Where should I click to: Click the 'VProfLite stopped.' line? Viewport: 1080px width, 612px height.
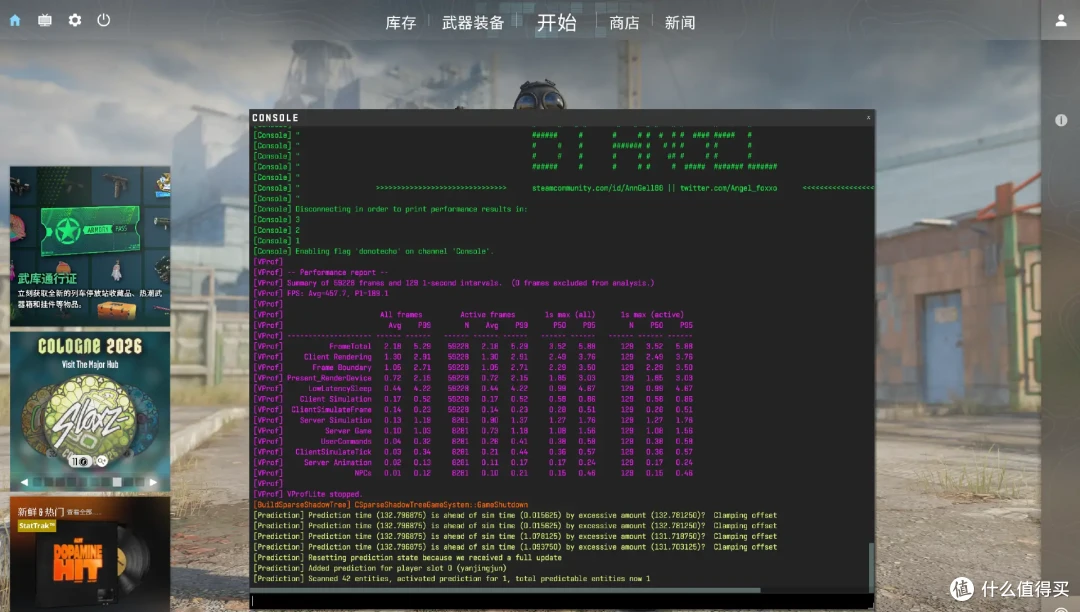tap(324, 494)
